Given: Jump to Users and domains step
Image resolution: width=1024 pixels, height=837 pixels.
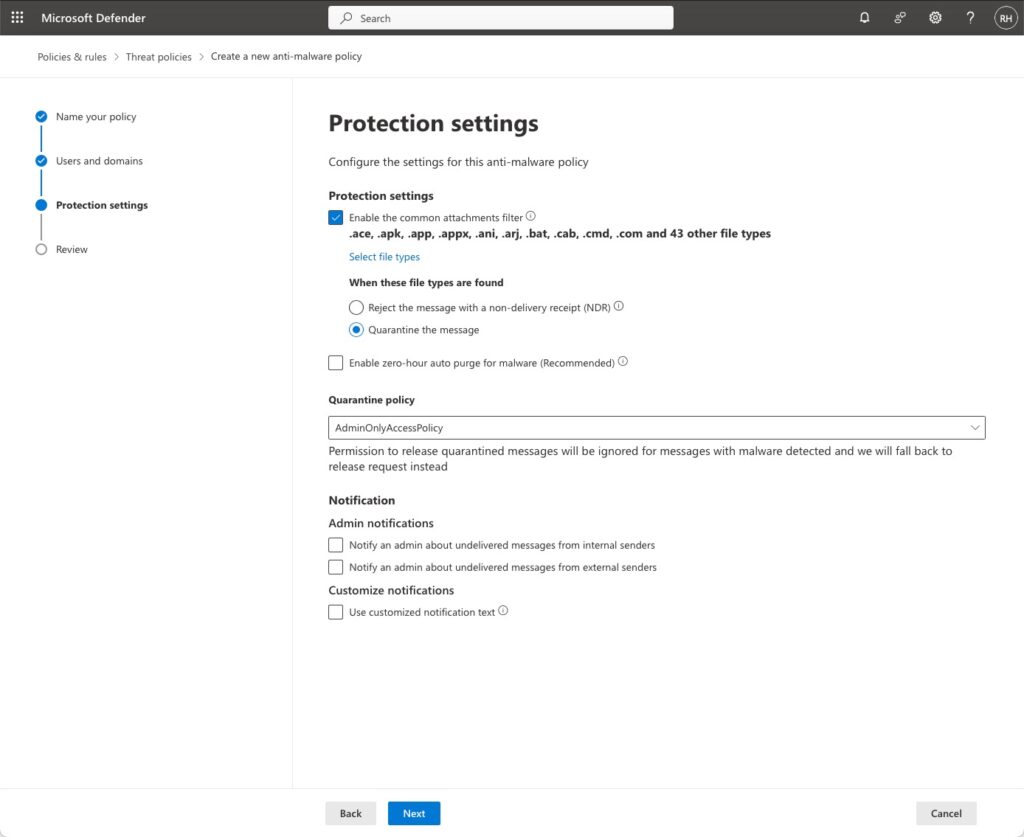Looking at the screenshot, I should (x=99, y=161).
